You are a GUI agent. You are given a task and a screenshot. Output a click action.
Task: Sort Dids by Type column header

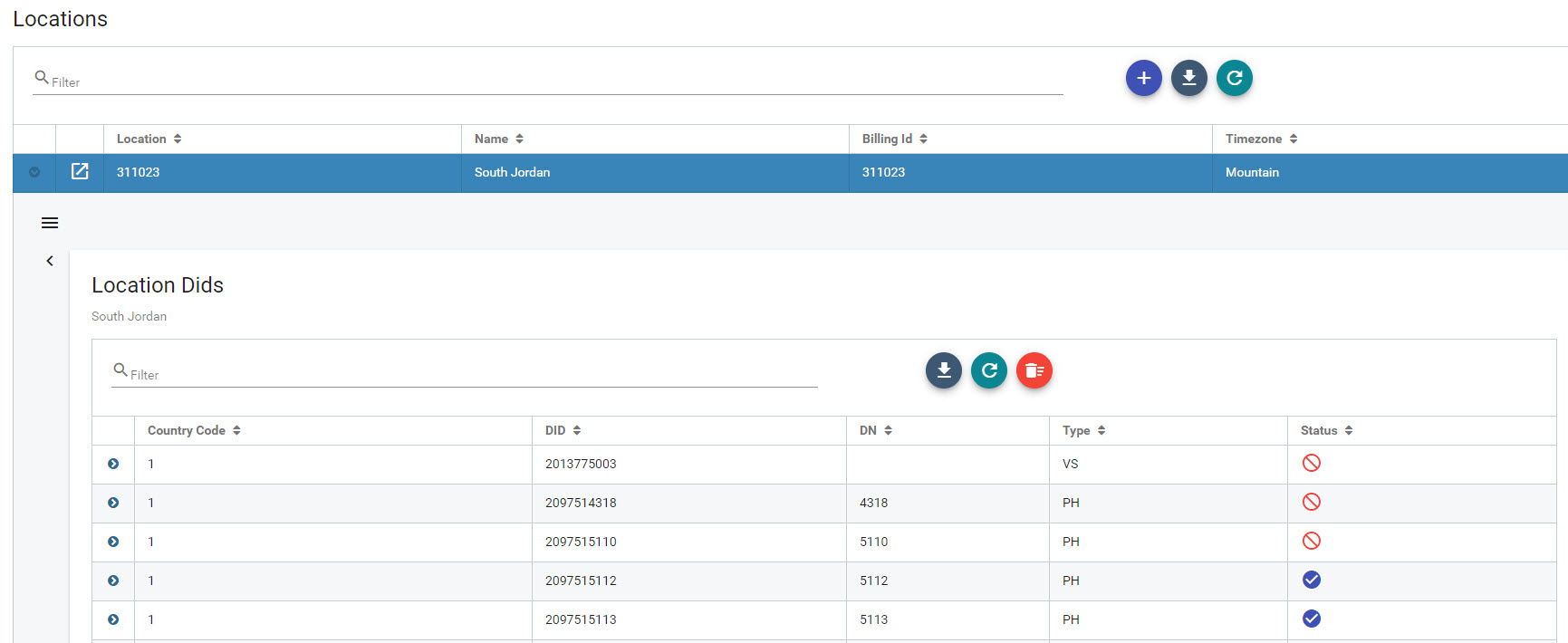click(x=1083, y=430)
